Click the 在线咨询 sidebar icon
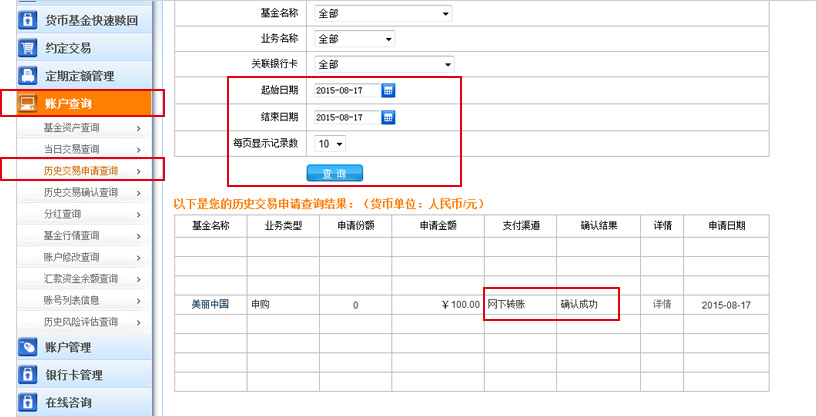Image resolution: width=817 pixels, height=417 pixels. point(27,402)
